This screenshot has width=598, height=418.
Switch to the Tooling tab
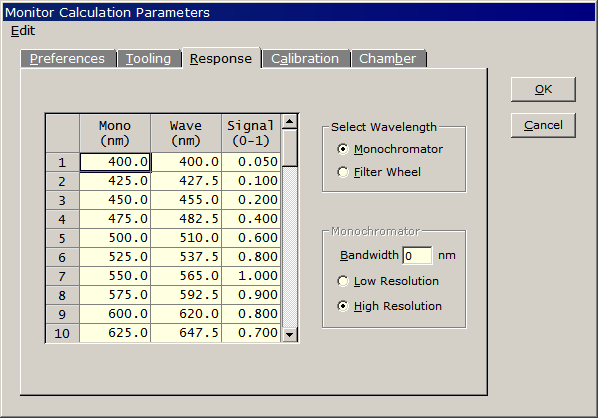[149, 59]
